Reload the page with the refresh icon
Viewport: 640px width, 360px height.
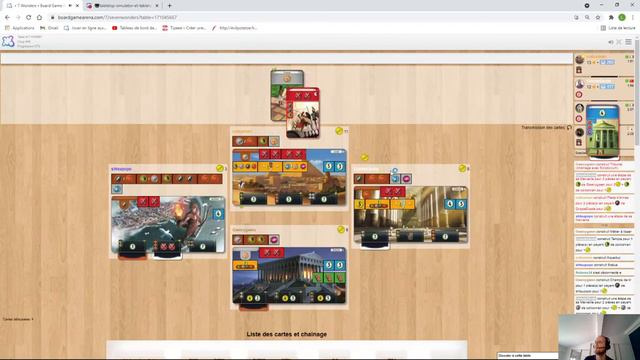pos(29,18)
